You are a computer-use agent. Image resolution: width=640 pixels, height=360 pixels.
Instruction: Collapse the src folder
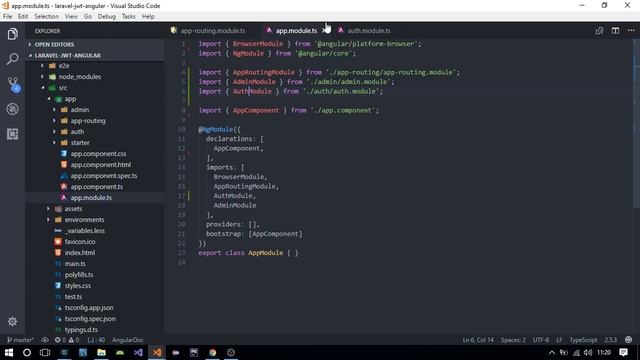point(63,88)
